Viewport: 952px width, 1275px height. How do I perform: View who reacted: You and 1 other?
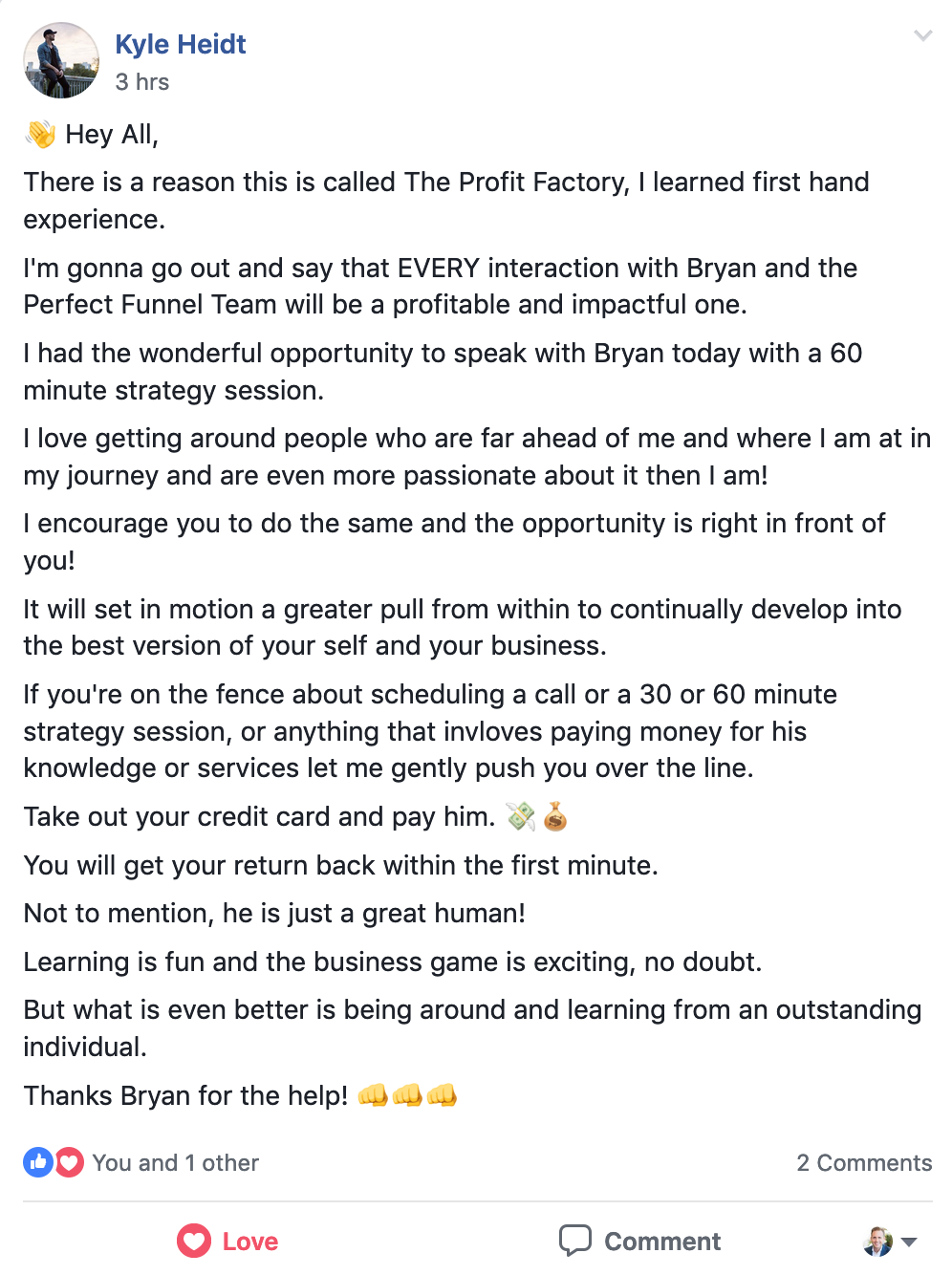[x=175, y=1163]
